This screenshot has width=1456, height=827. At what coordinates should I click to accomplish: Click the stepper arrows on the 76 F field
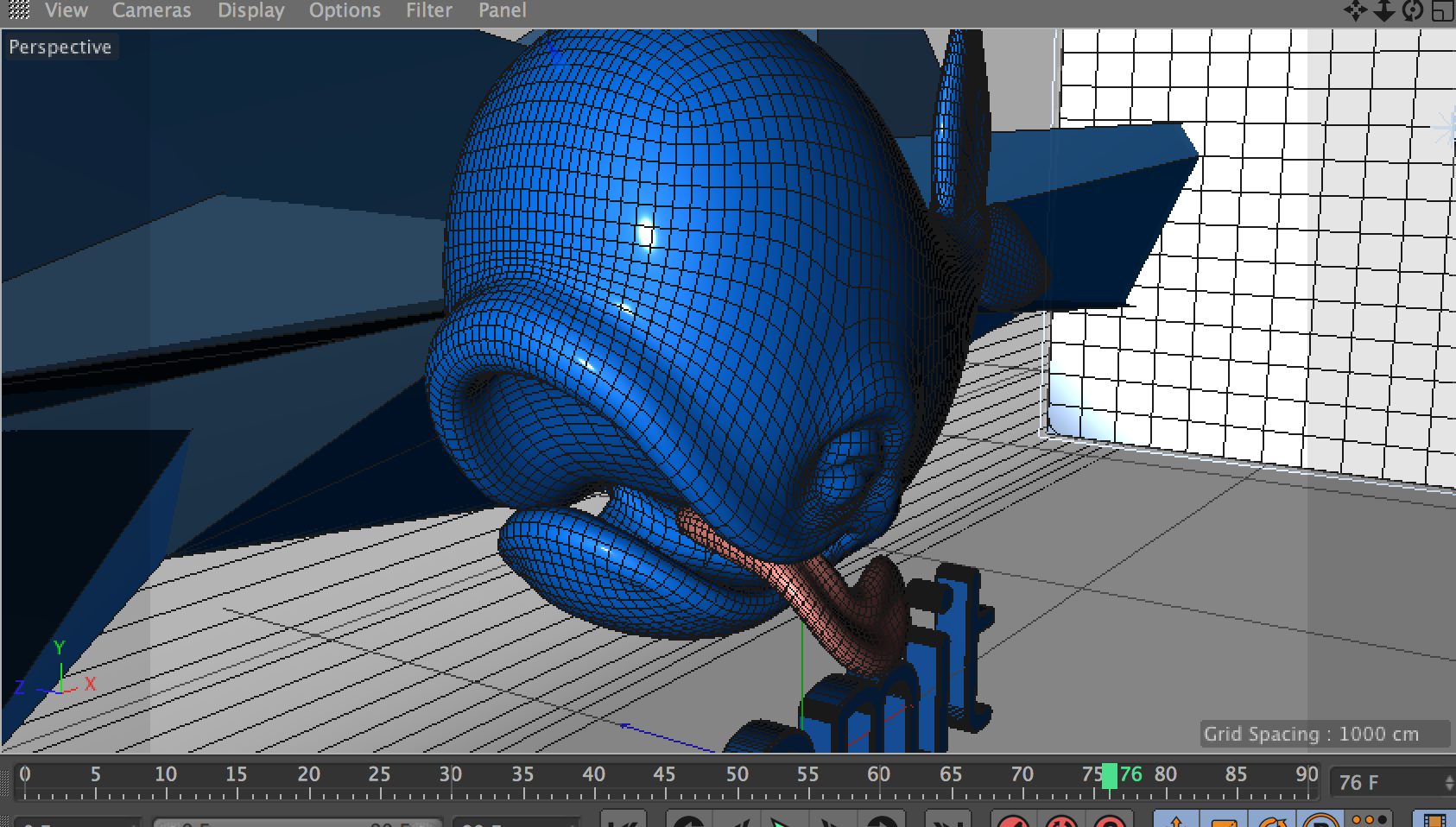coord(1449,783)
